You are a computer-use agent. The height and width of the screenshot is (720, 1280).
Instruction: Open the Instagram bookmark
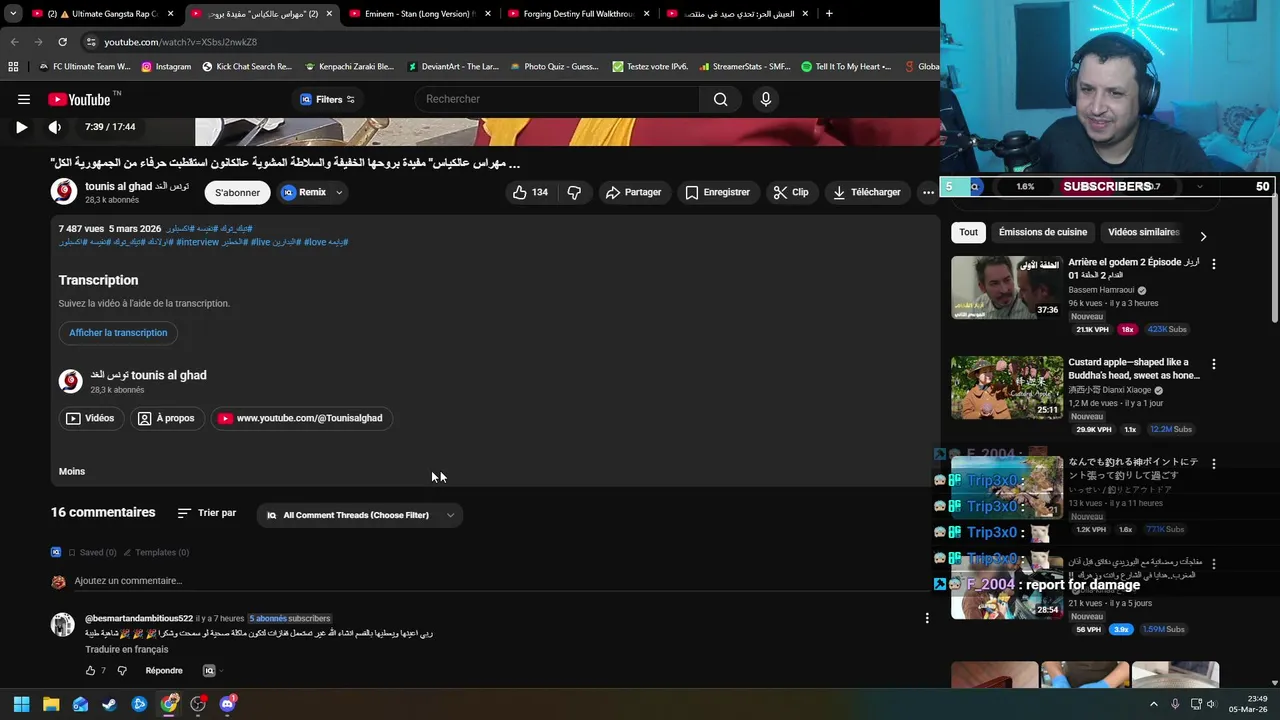(x=166, y=67)
